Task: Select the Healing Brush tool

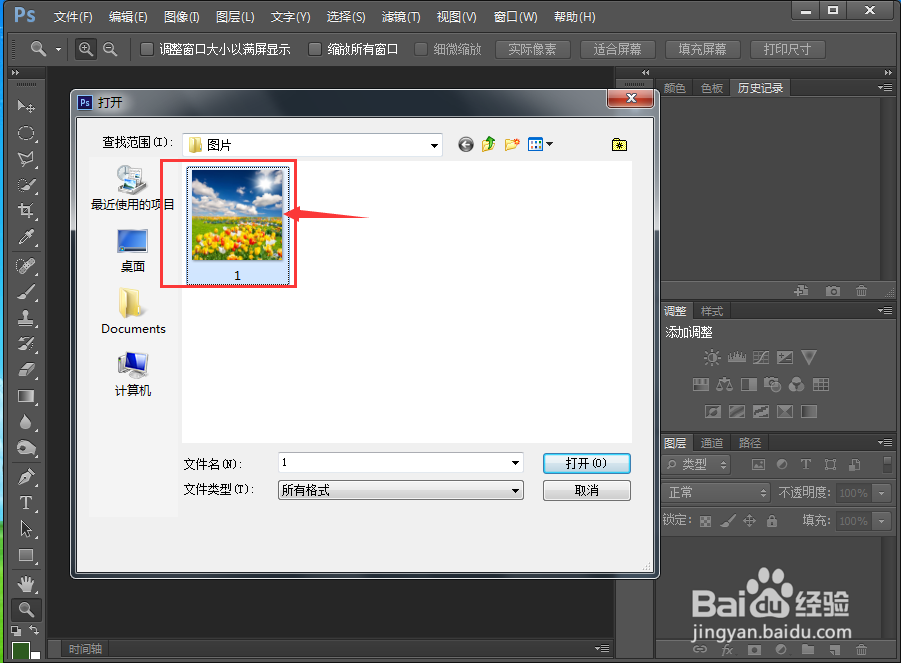Action: coord(26,266)
